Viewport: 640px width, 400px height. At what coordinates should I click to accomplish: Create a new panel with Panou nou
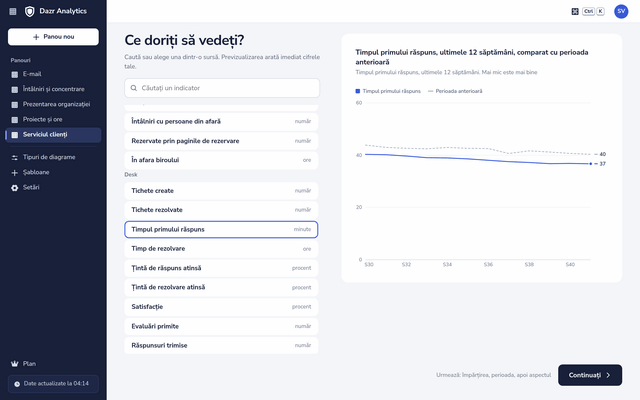53,37
